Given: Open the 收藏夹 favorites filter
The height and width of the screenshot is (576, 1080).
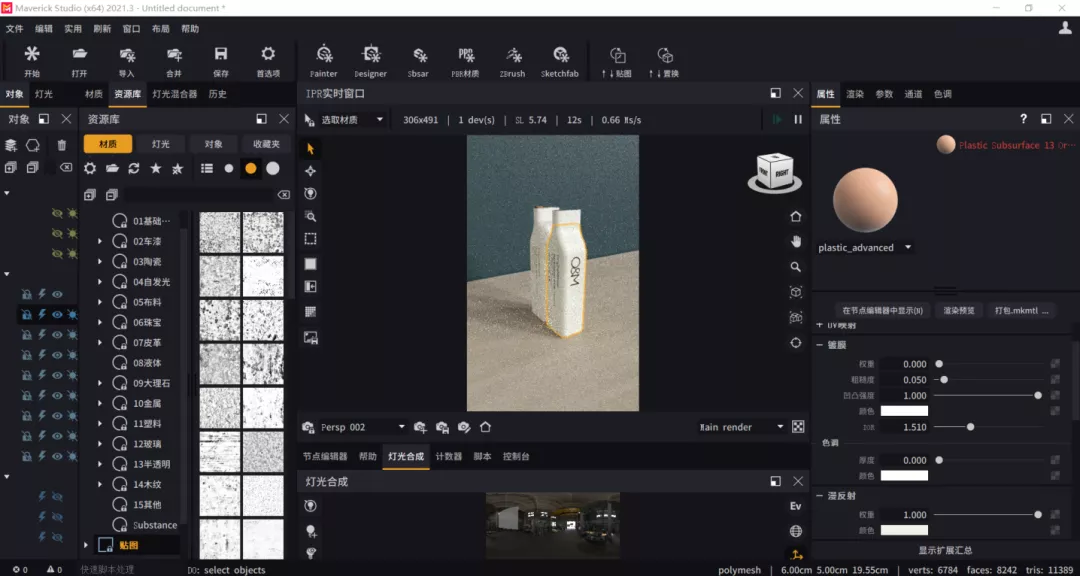Looking at the screenshot, I should 267,144.
